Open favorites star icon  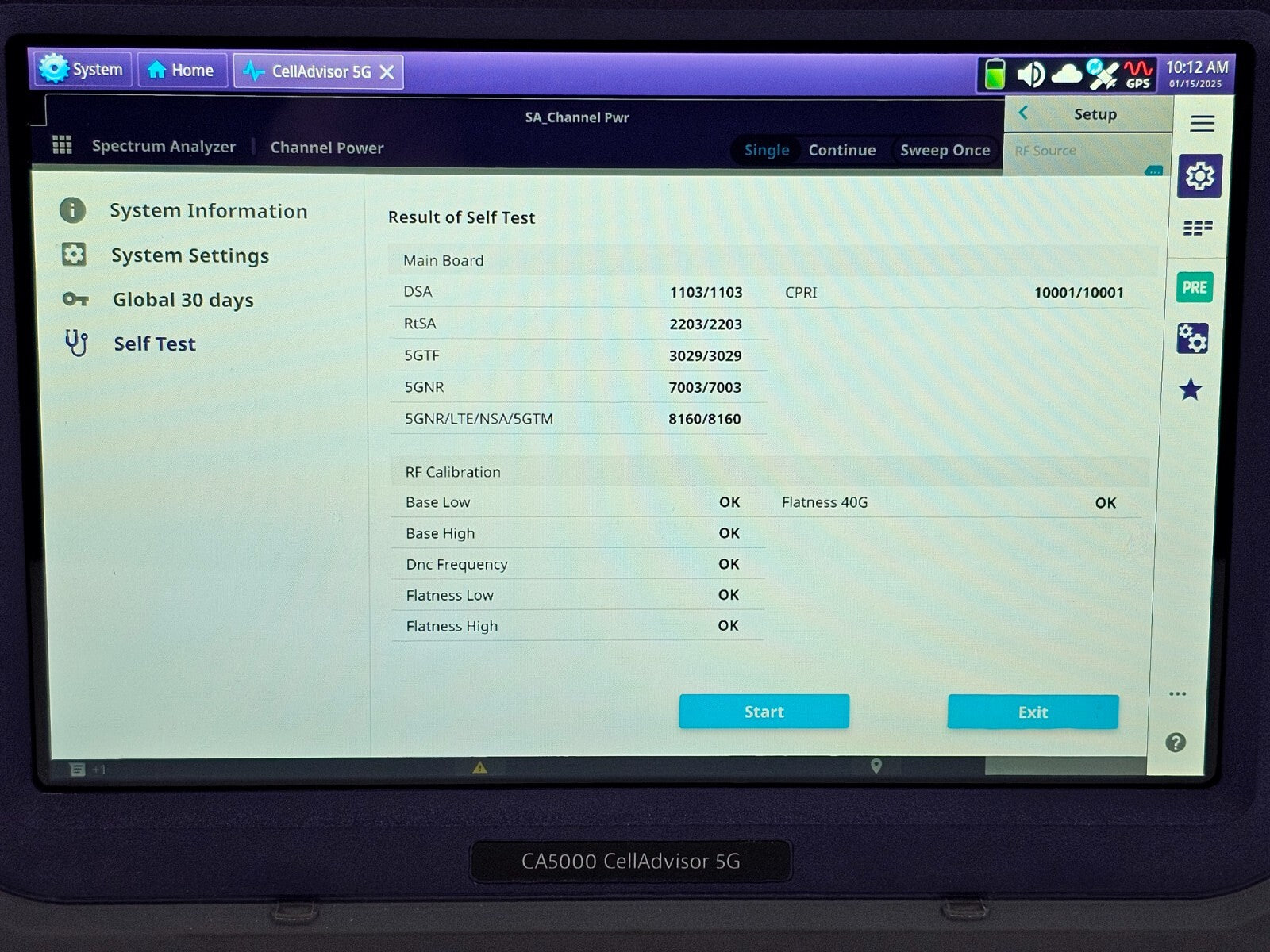1190,390
